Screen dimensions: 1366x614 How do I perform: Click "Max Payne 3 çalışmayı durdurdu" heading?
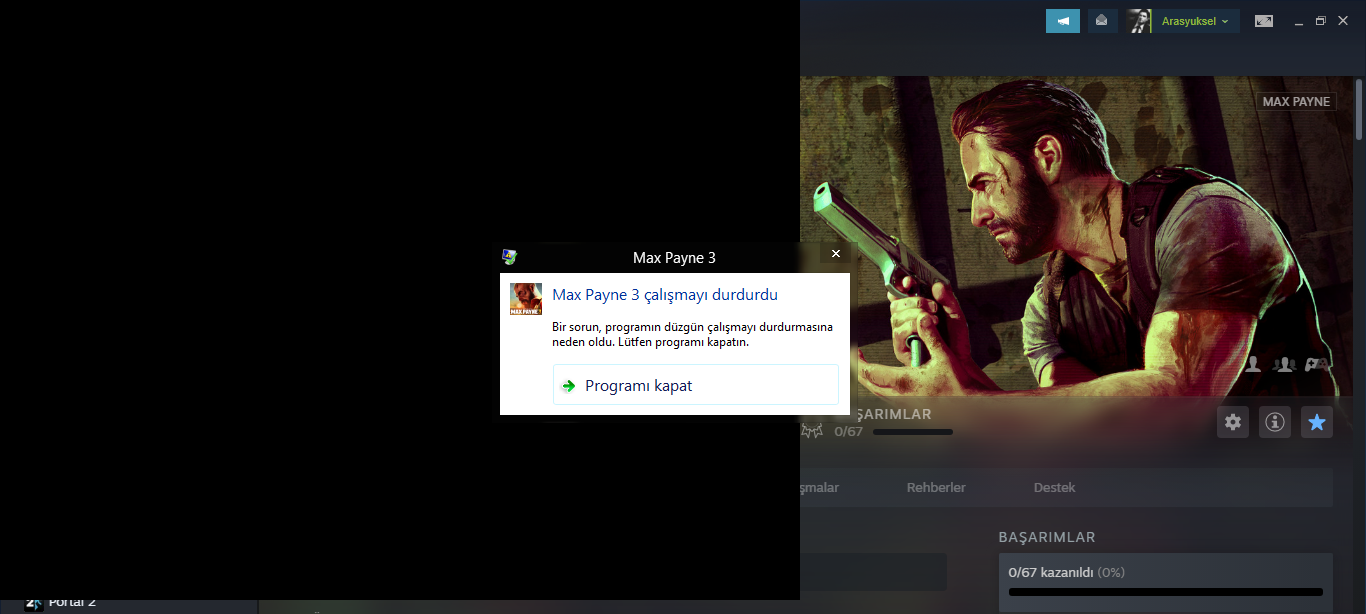click(665, 295)
